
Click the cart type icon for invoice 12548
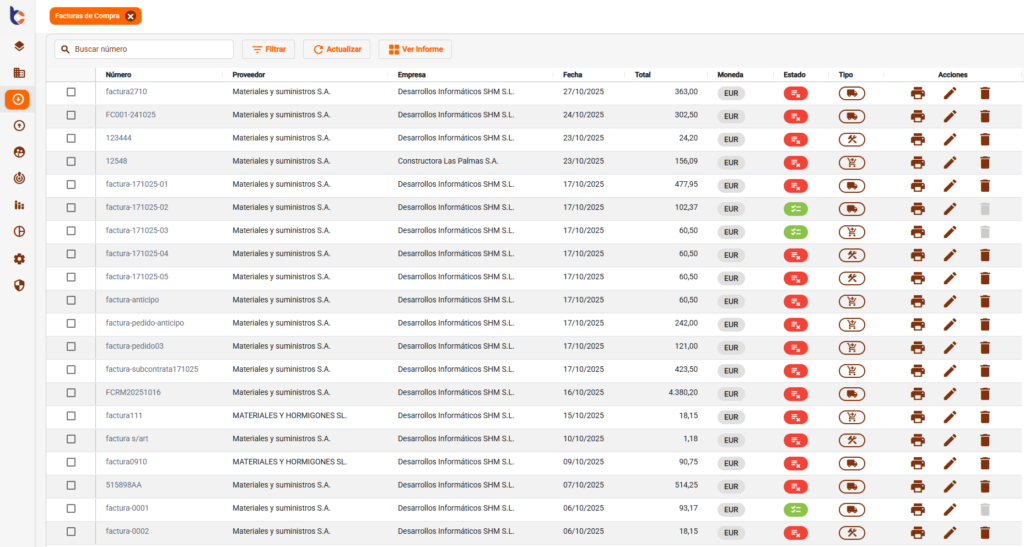pos(851,162)
